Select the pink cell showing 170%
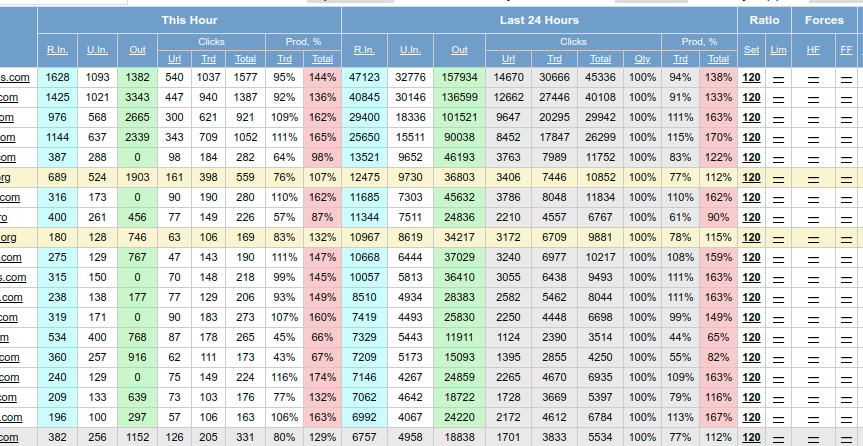Image resolution: width=863 pixels, height=446 pixels. pos(718,138)
